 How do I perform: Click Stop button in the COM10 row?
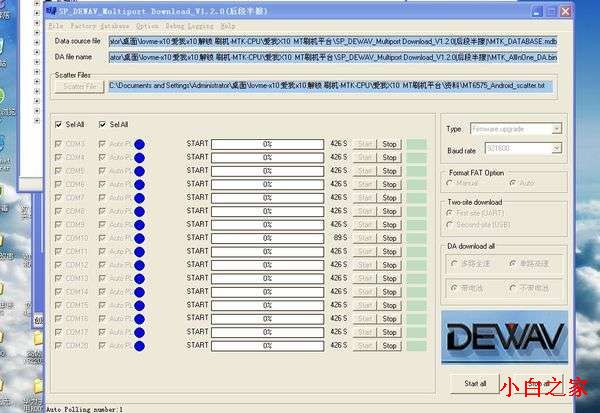coord(389,238)
